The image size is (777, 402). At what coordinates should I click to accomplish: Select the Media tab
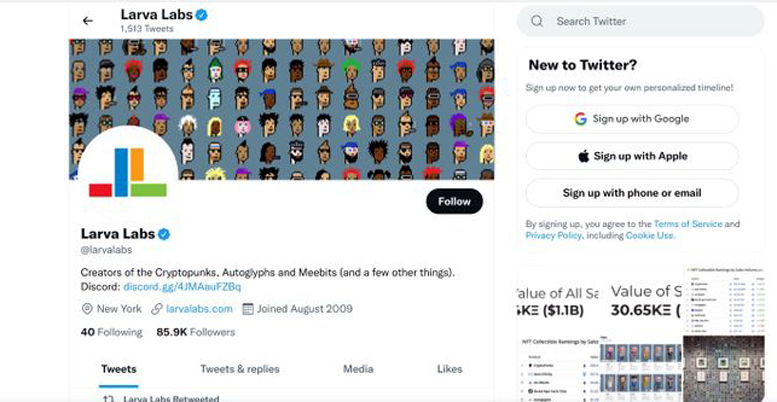[358, 369]
